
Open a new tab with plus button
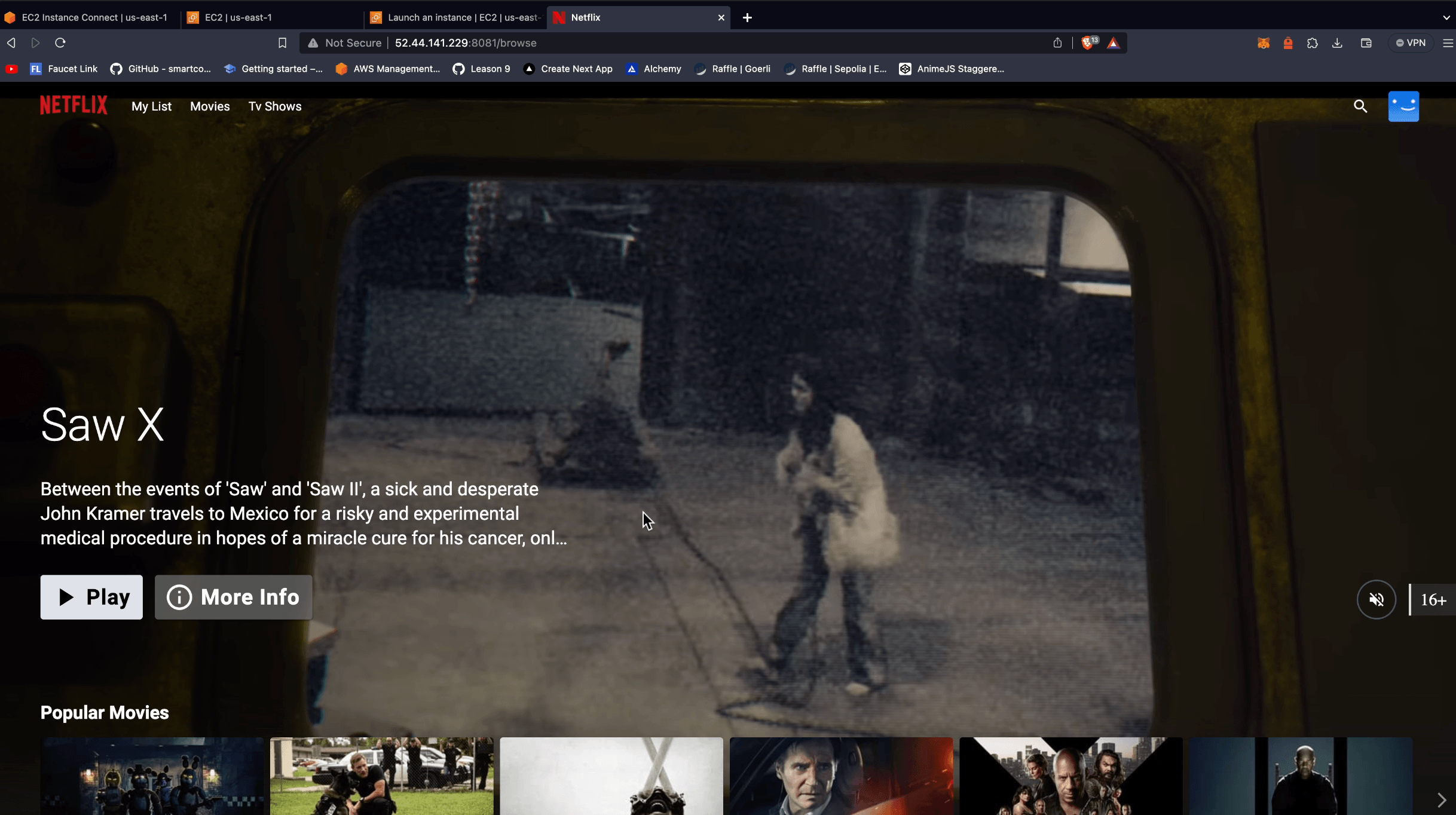(747, 18)
